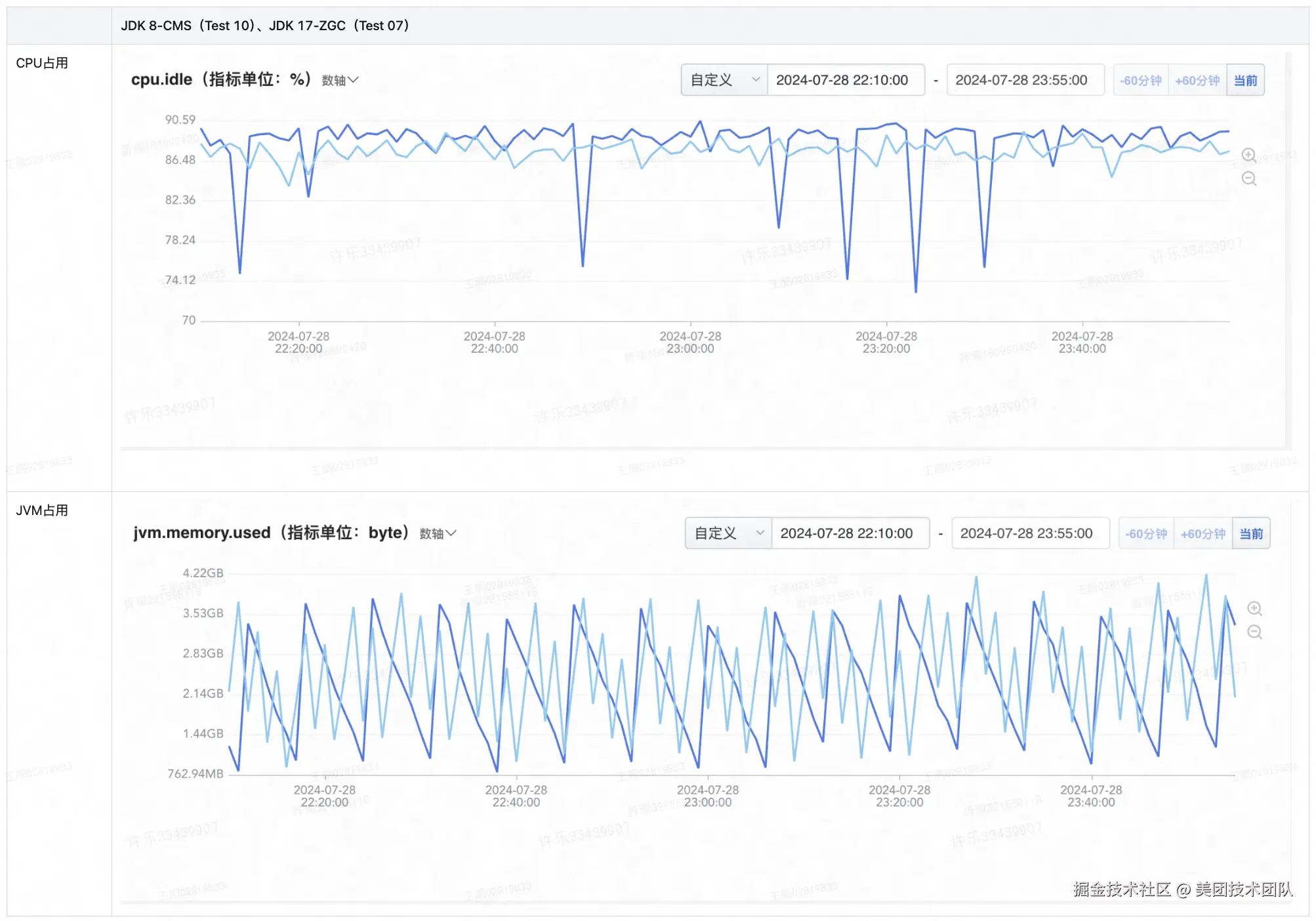
Task: Click zoom-in magnifier on cpu.idle chart
Action: [1248, 155]
